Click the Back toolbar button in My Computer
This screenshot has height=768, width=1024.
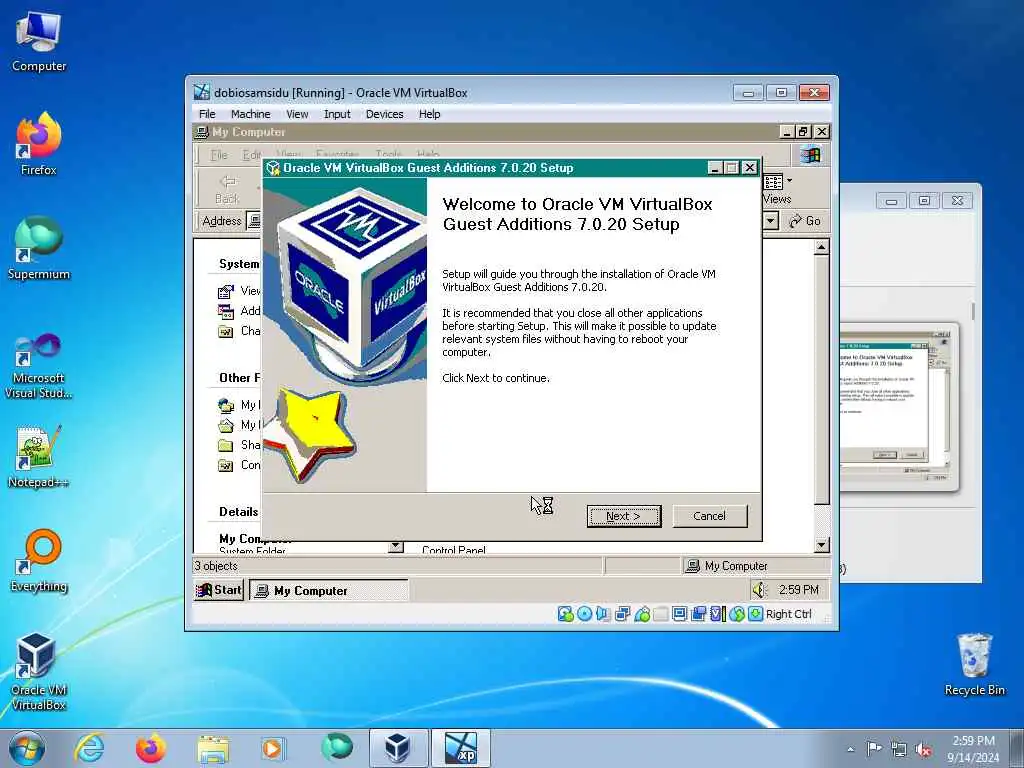click(x=227, y=189)
